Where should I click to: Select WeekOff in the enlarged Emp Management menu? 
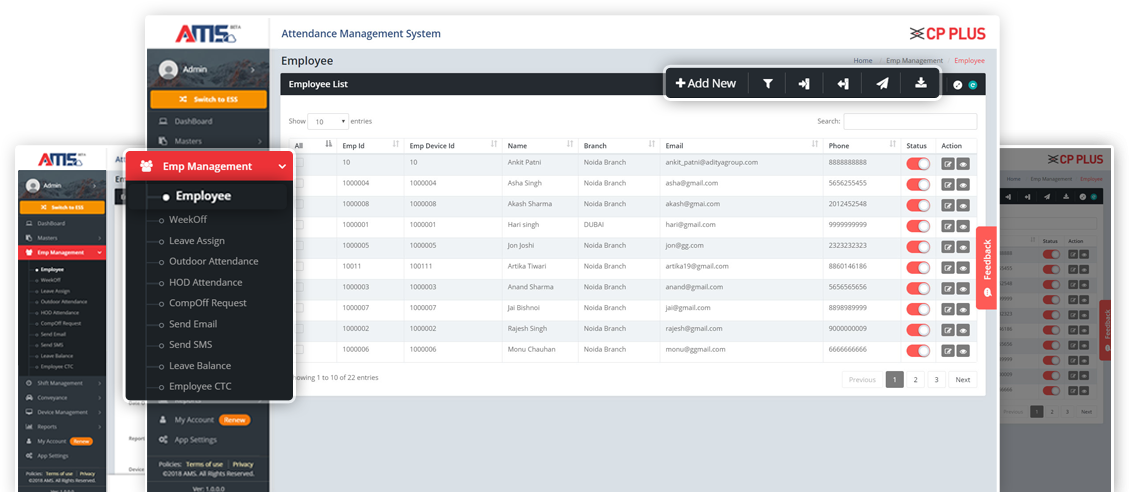click(188, 220)
